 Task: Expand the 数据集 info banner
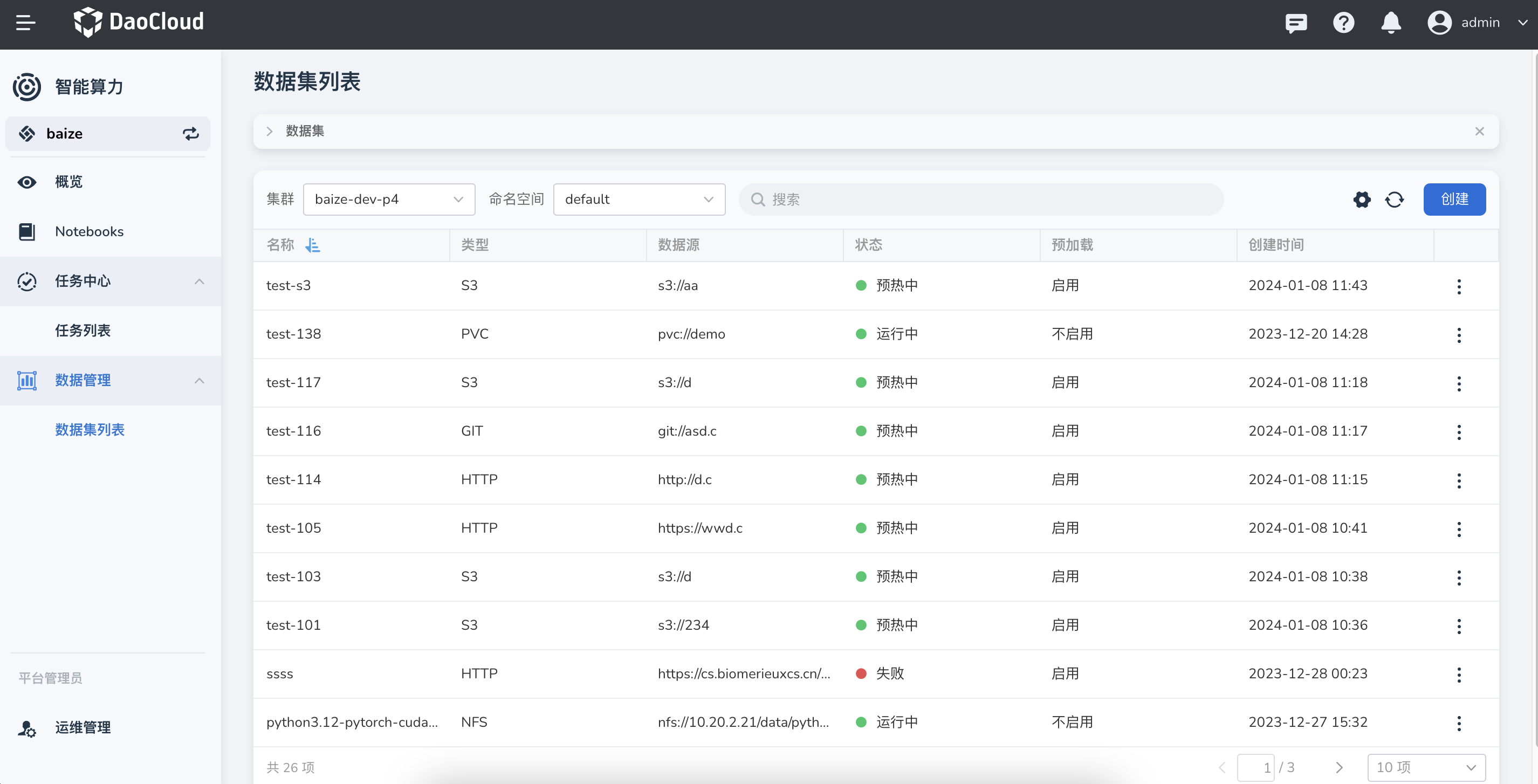pos(270,132)
